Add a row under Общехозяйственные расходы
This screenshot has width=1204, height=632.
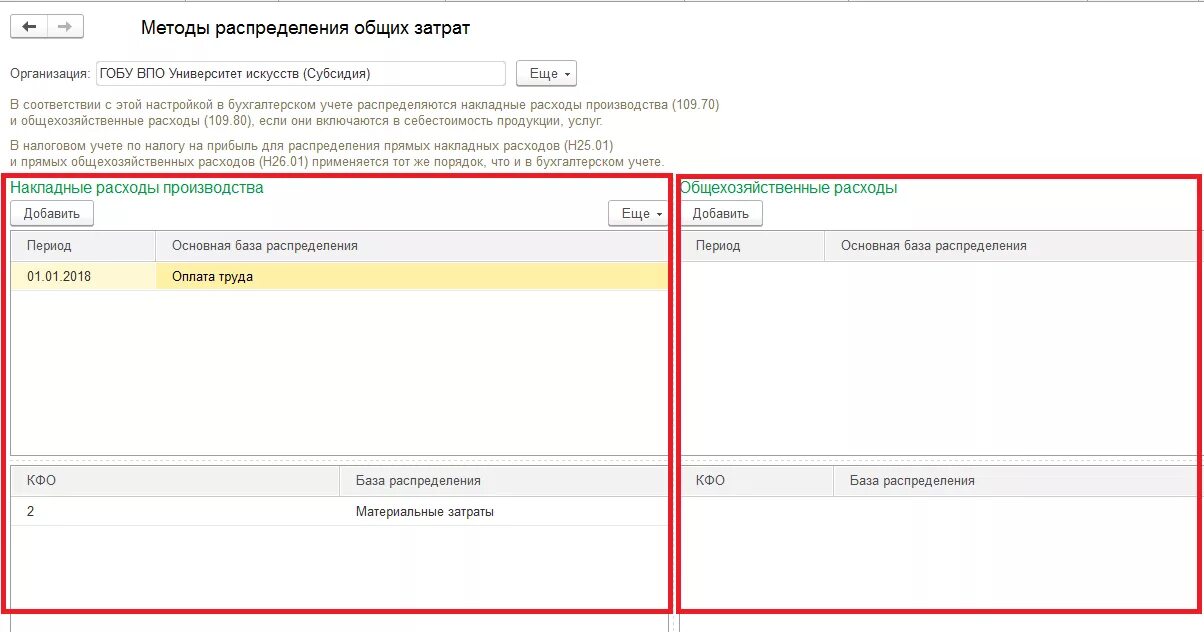tap(721, 213)
